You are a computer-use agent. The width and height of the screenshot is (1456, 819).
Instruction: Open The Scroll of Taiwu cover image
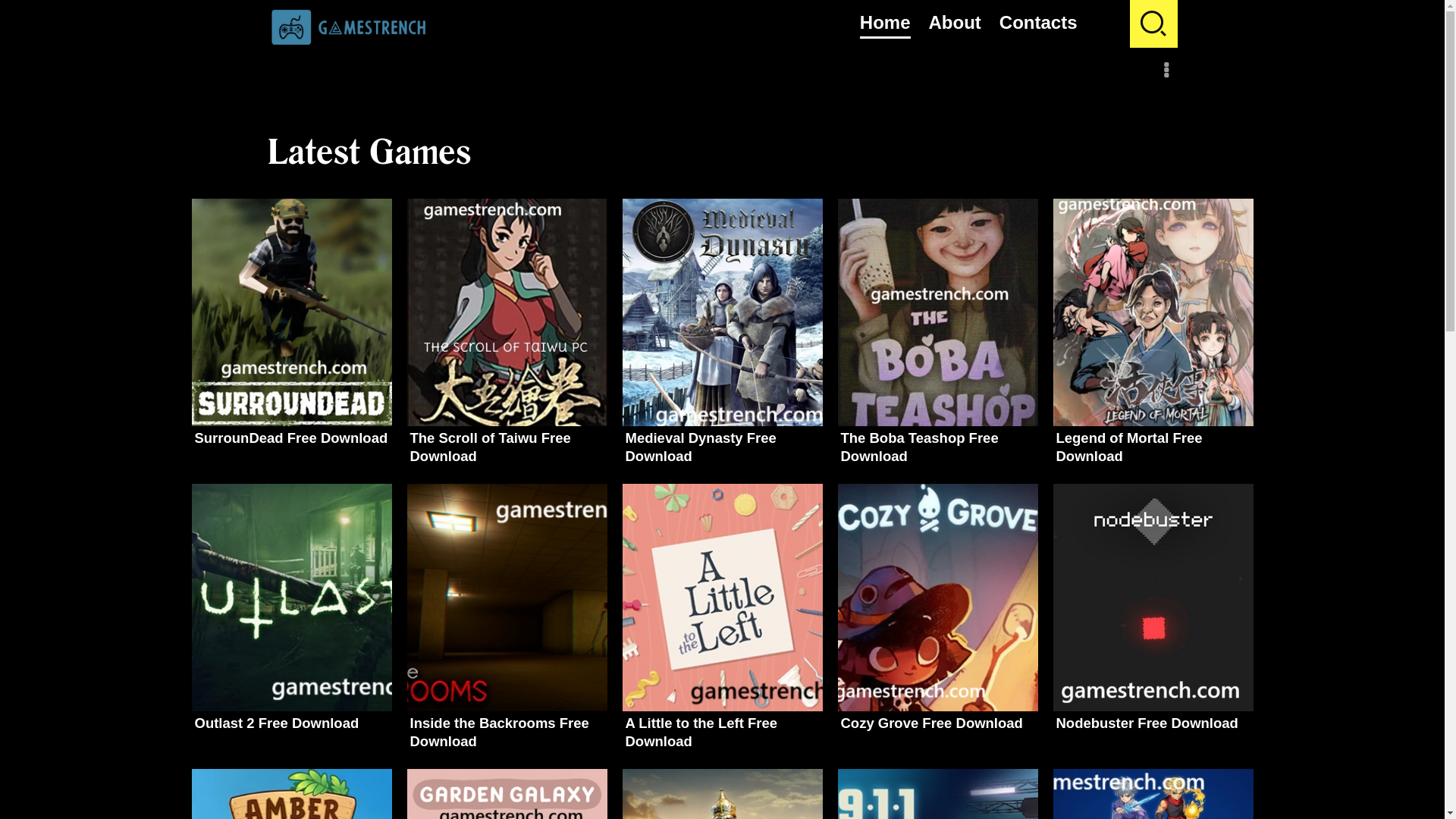pyautogui.click(x=507, y=312)
